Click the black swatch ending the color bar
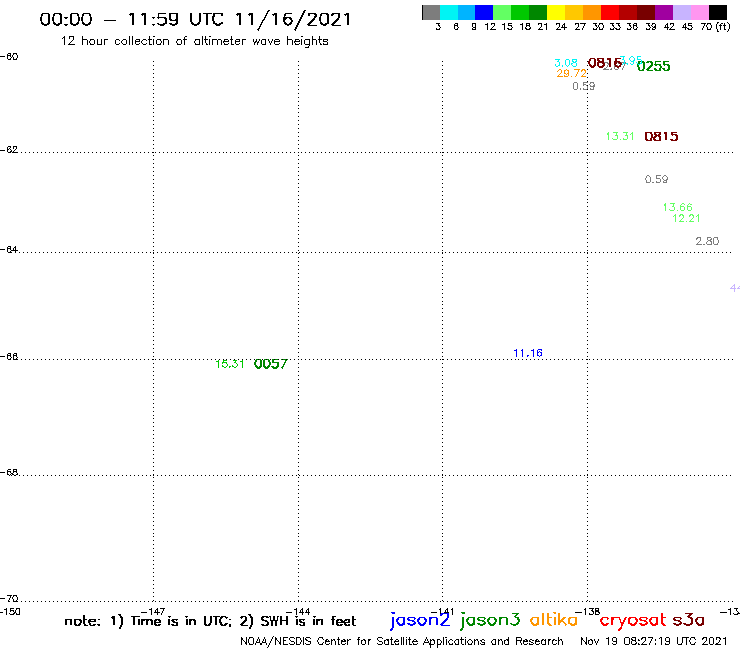The image size is (740, 650). [718, 12]
